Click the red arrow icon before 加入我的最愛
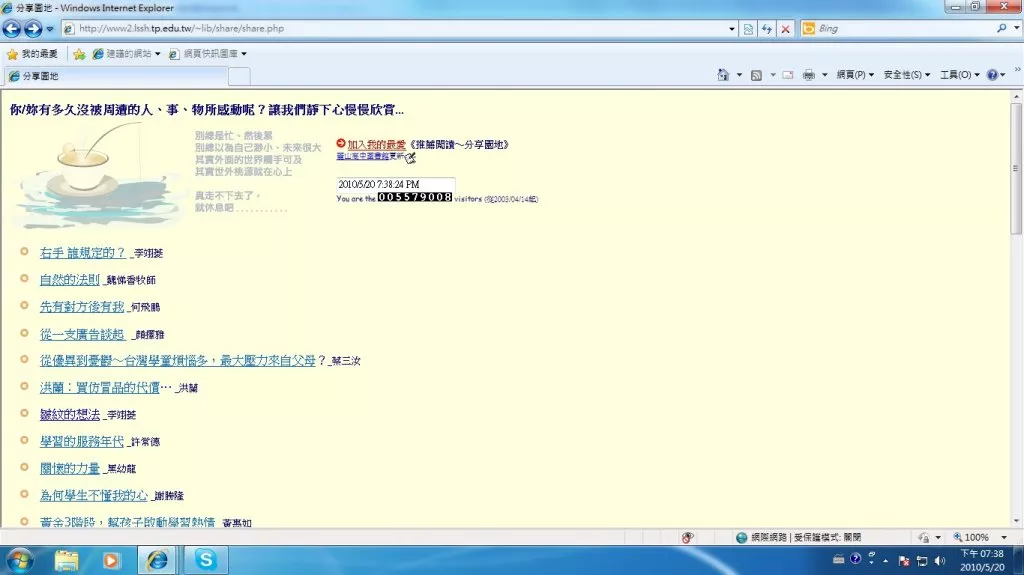Screen dimensions: 1024x575 coord(340,144)
